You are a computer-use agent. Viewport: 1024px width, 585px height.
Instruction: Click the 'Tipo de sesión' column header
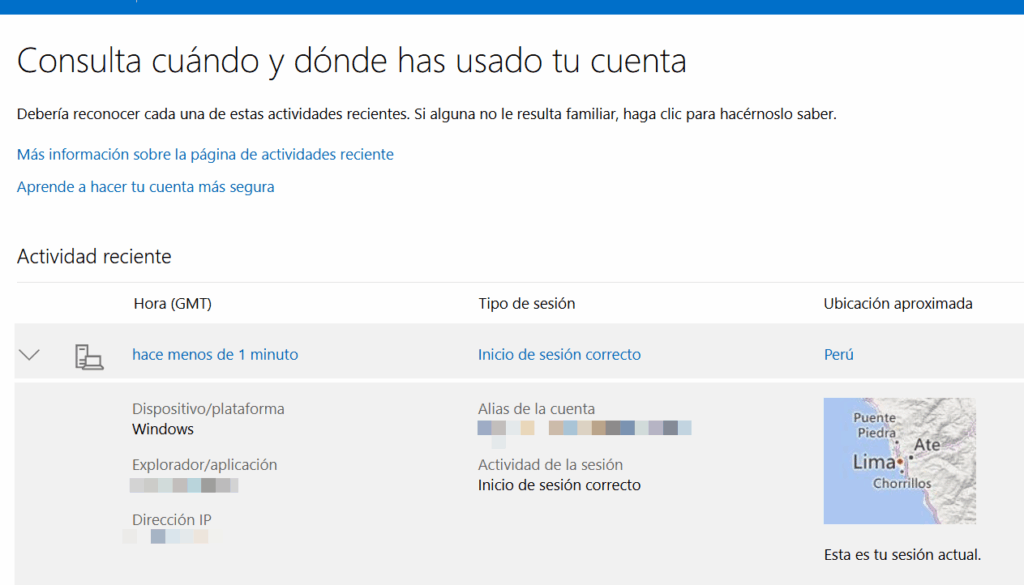[x=526, y=304]
